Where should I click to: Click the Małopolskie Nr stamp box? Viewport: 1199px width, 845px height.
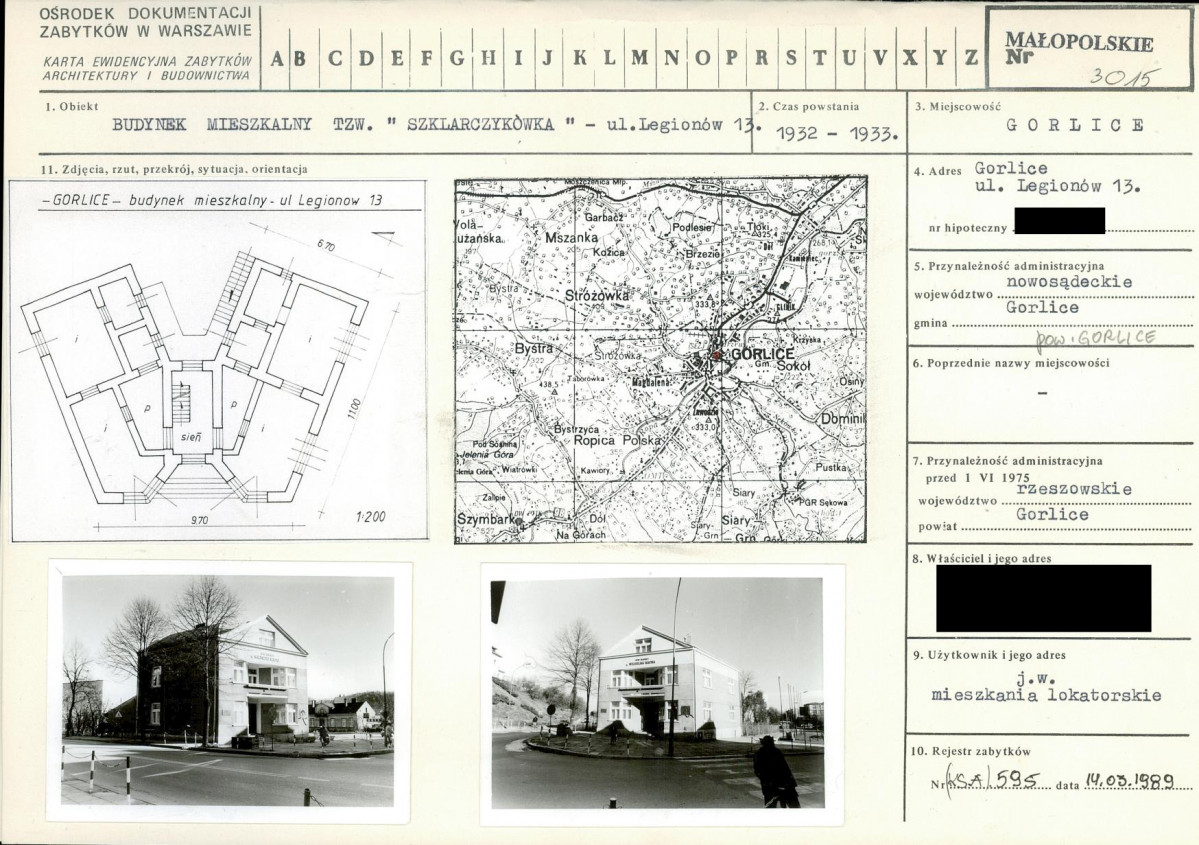pyautogui.click(x=1088, y=49)
